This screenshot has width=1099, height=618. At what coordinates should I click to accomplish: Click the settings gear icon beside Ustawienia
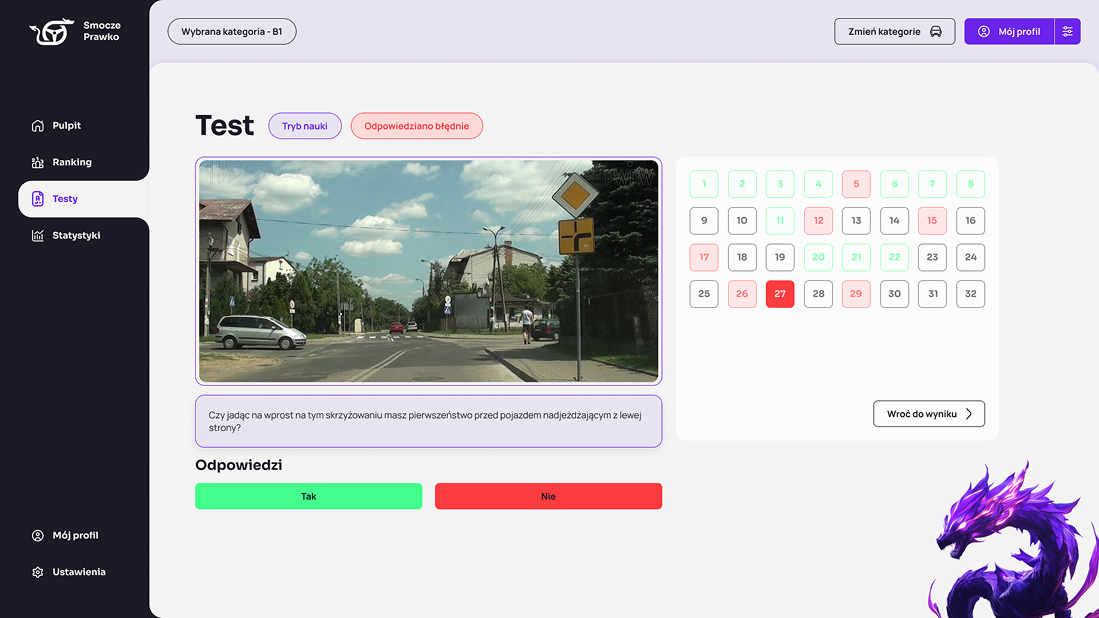[x=38, y=572]
